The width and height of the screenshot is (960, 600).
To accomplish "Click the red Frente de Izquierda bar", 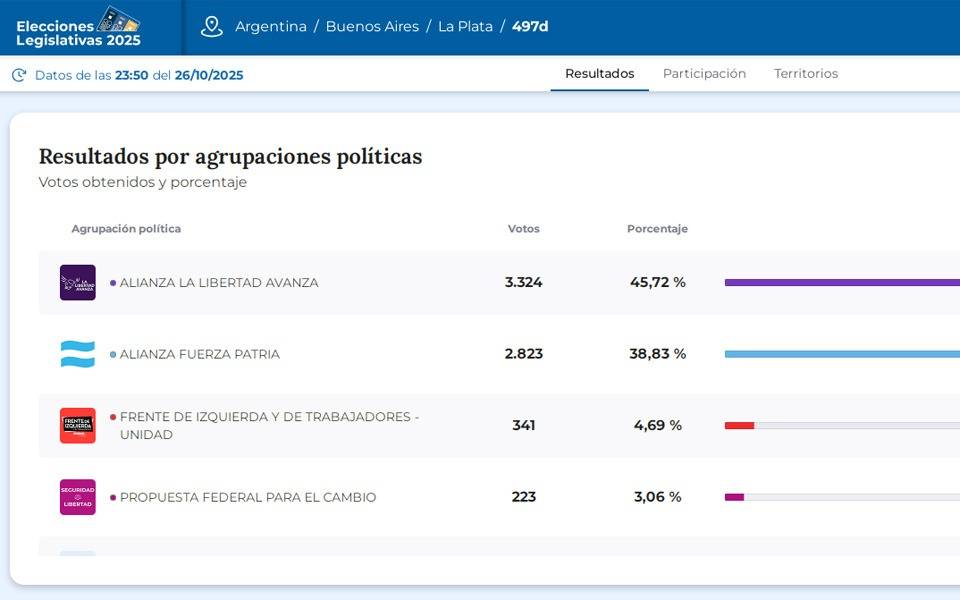I will [x=739, y=426].
